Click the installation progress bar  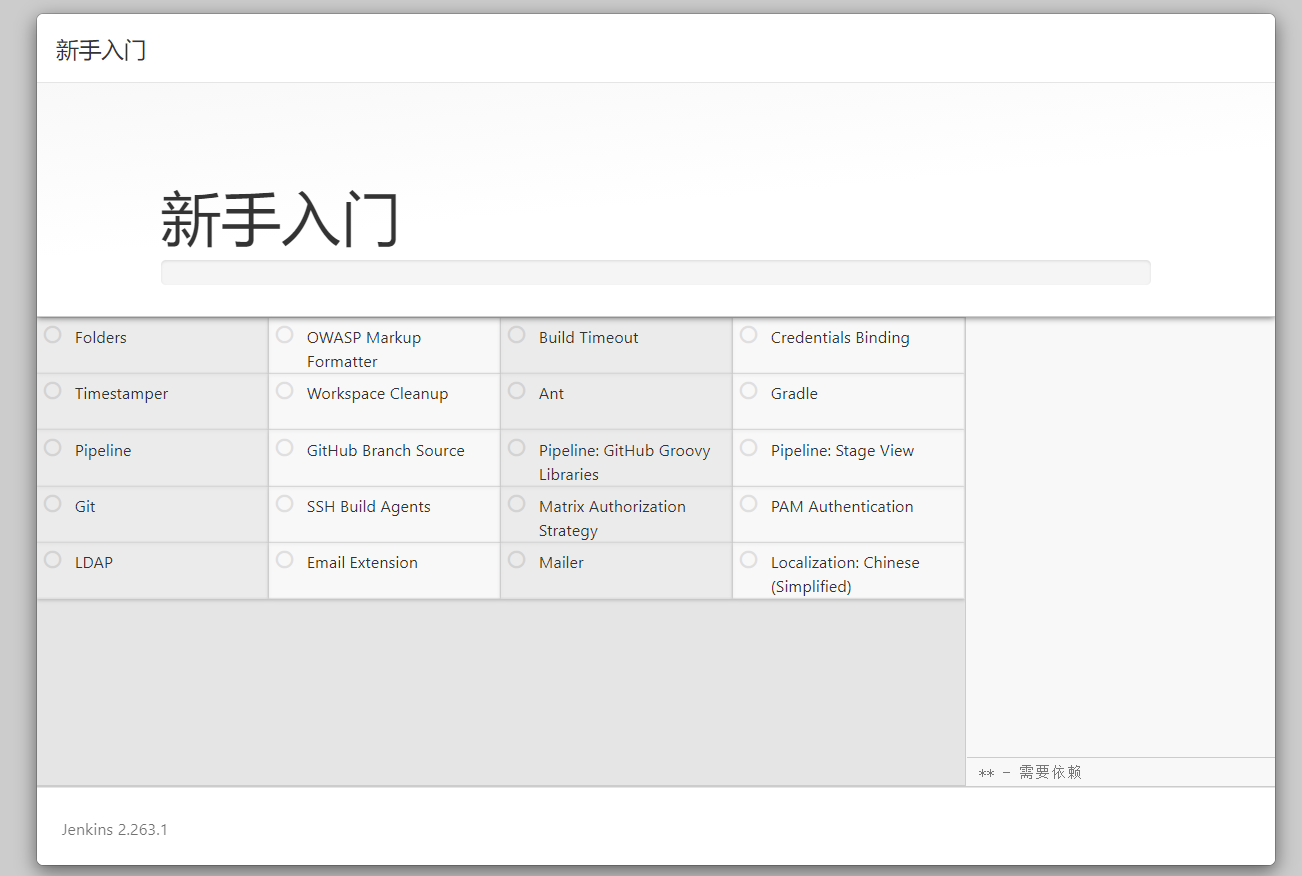click(656, 273)
